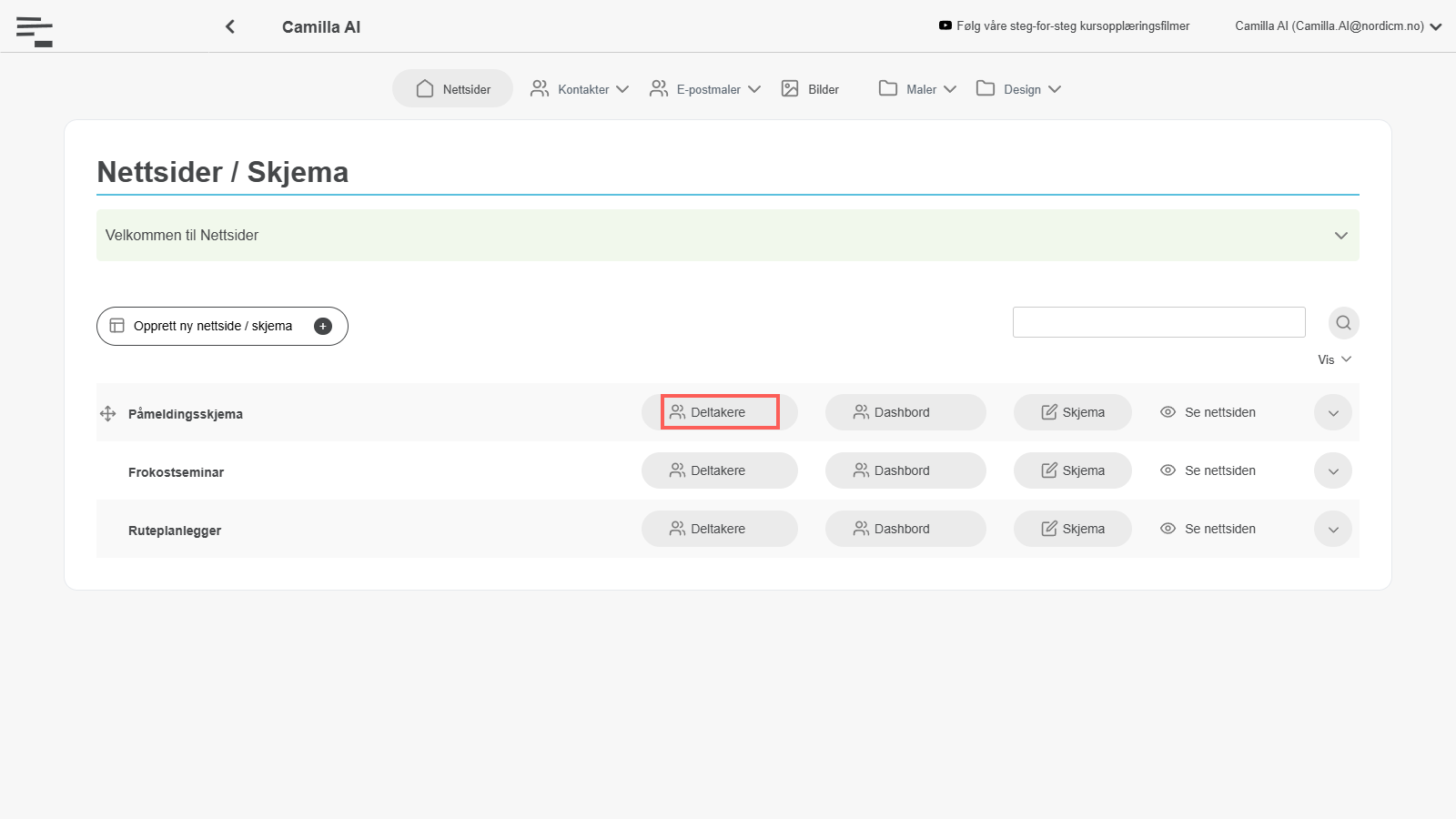Click Opprett ny nettside / skjema button
The image size is (1456, 819).
pos(222,327)
